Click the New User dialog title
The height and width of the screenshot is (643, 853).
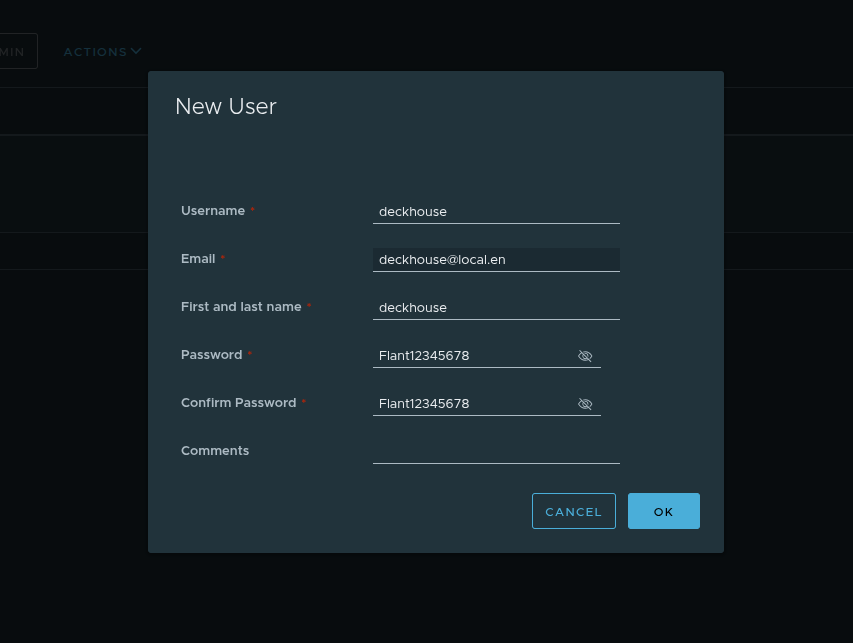pos(225,106)
